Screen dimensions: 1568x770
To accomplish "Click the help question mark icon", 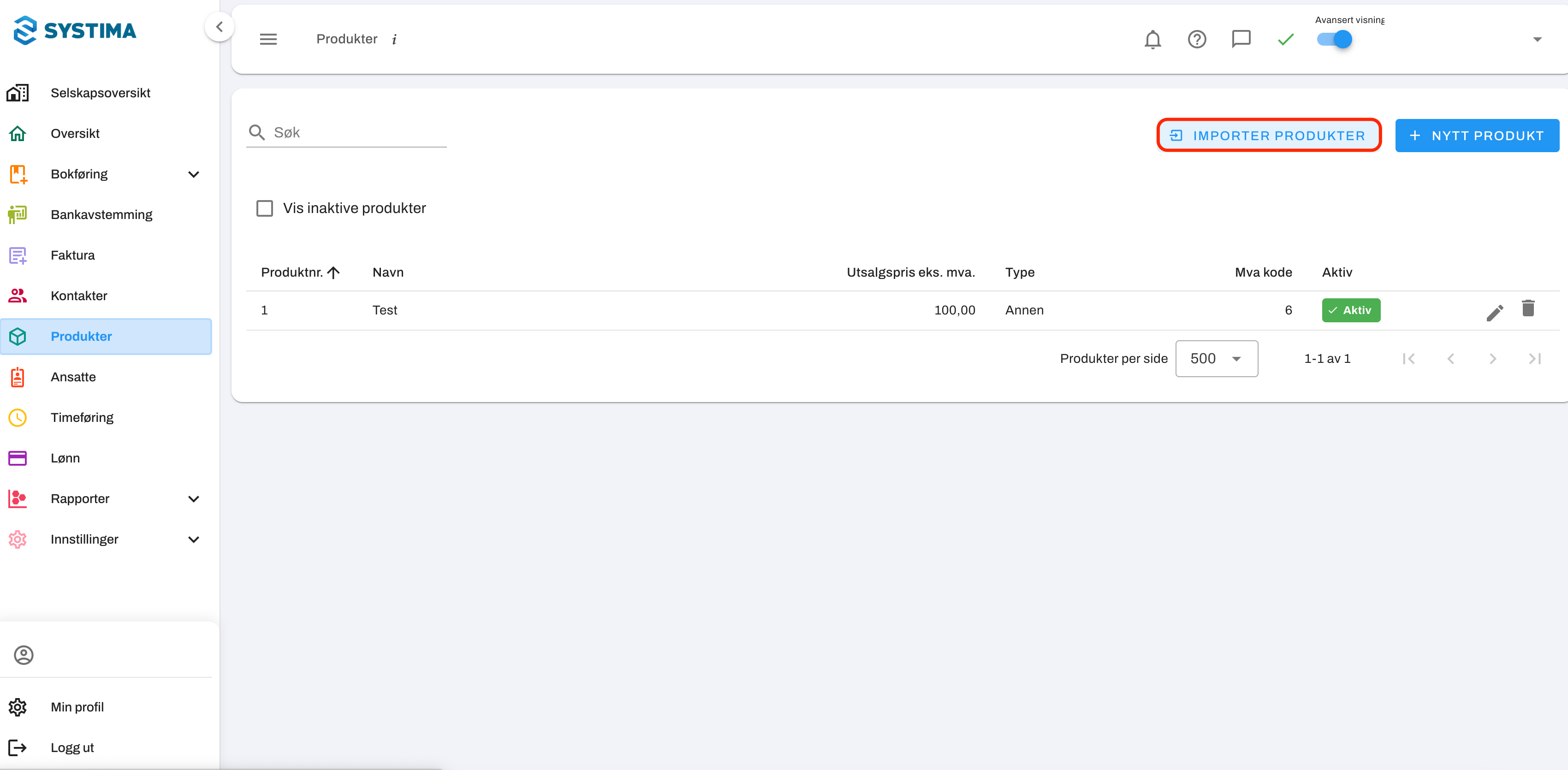I will (x=1197, y=40).
